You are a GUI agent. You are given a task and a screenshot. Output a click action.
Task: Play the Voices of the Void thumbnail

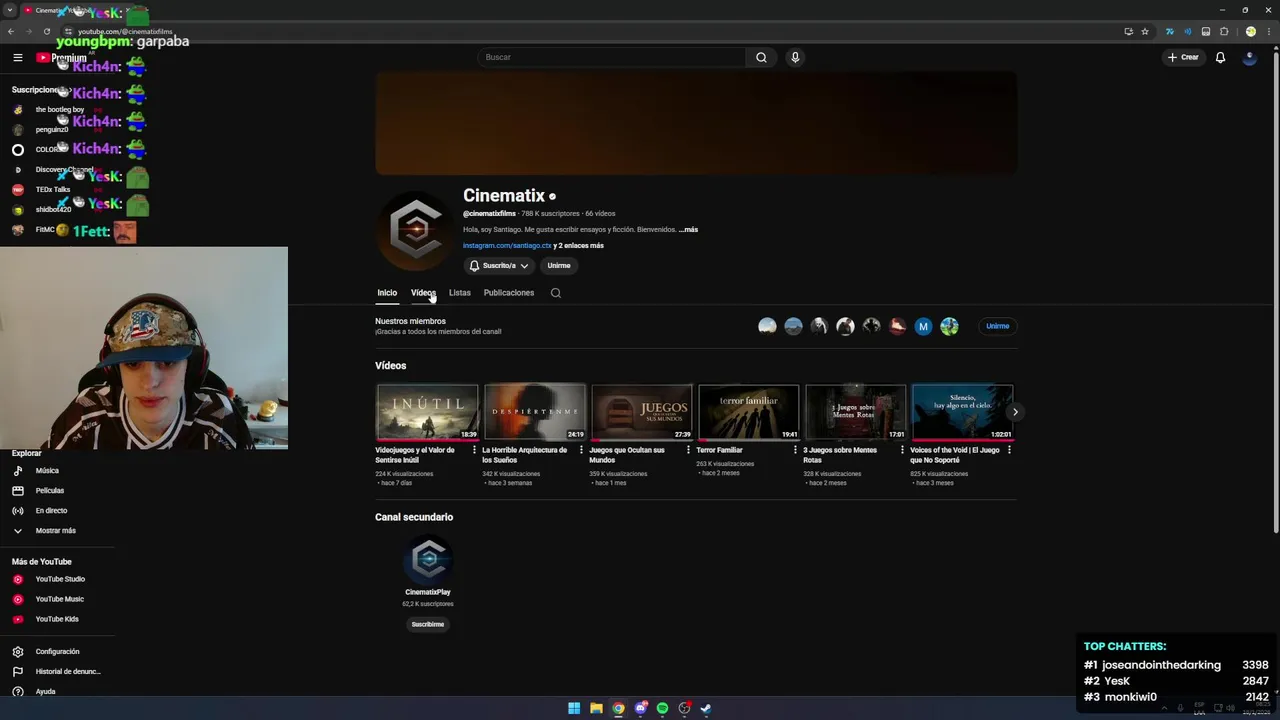click(962, 412)
